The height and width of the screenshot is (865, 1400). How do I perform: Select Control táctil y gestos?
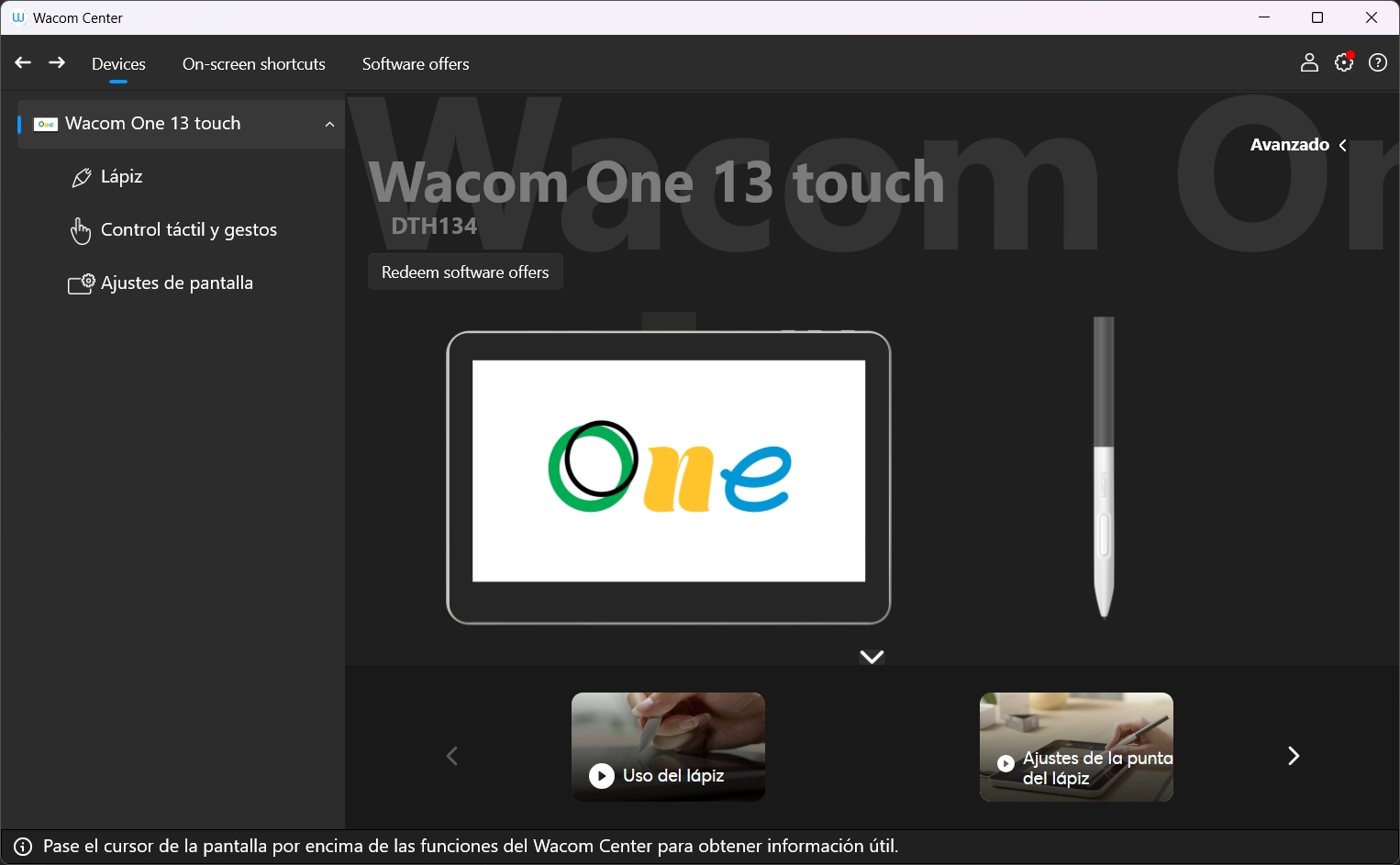tap(189, 230)
